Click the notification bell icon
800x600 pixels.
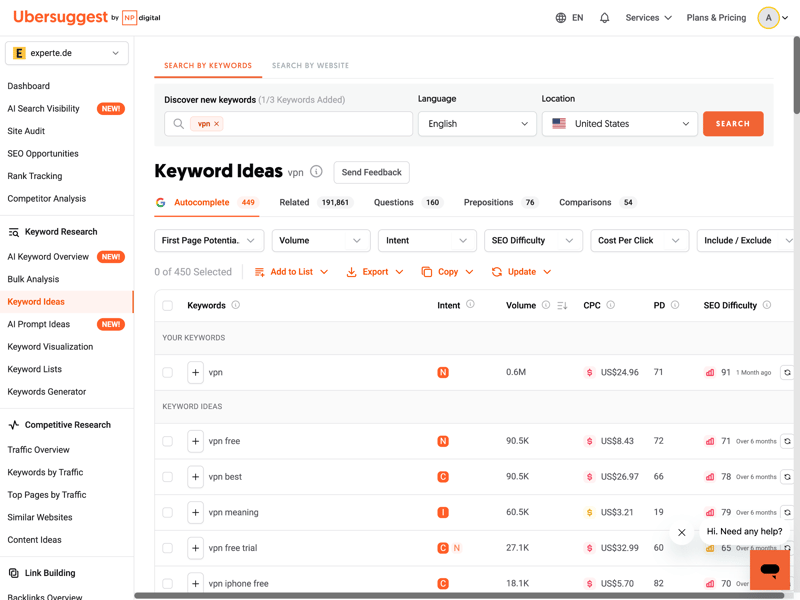point(604,18)
